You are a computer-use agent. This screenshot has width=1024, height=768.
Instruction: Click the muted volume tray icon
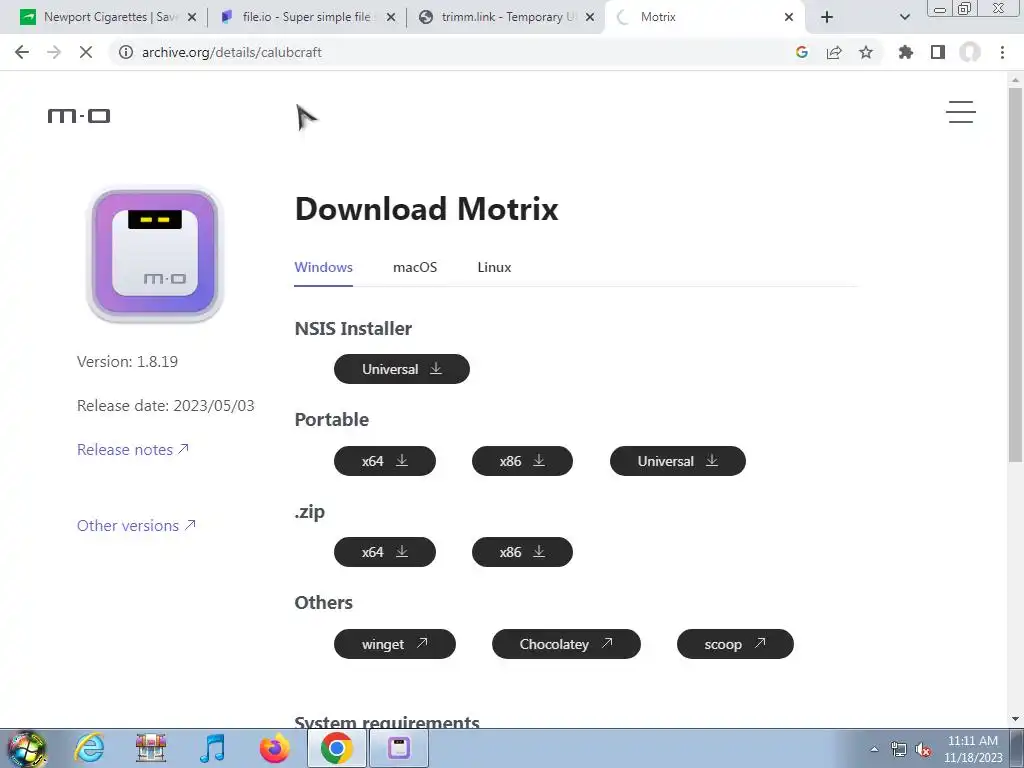[x=923, y=749]
